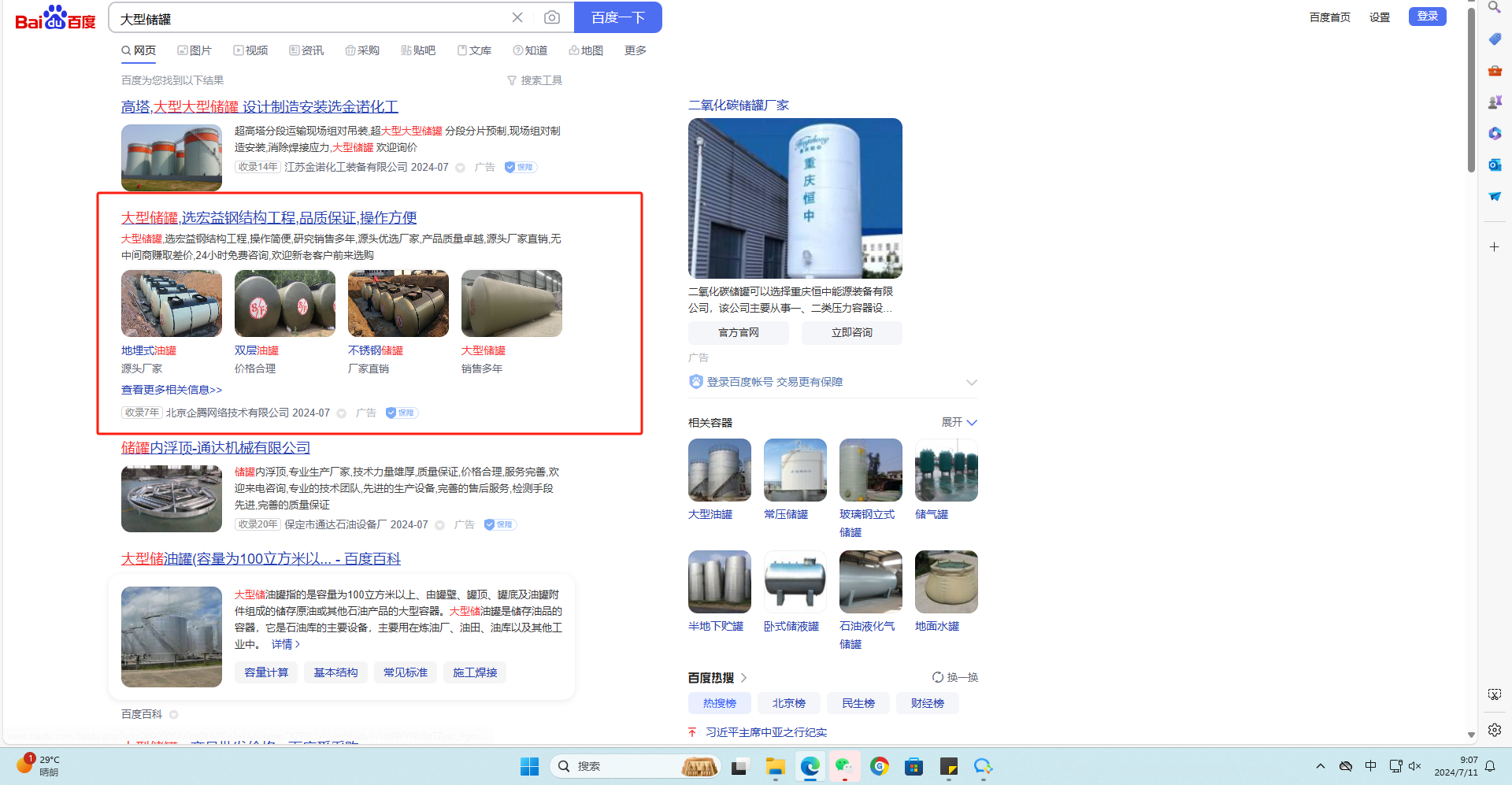
Task: Click the 登录 button
Action: [x=1428, y=17]
